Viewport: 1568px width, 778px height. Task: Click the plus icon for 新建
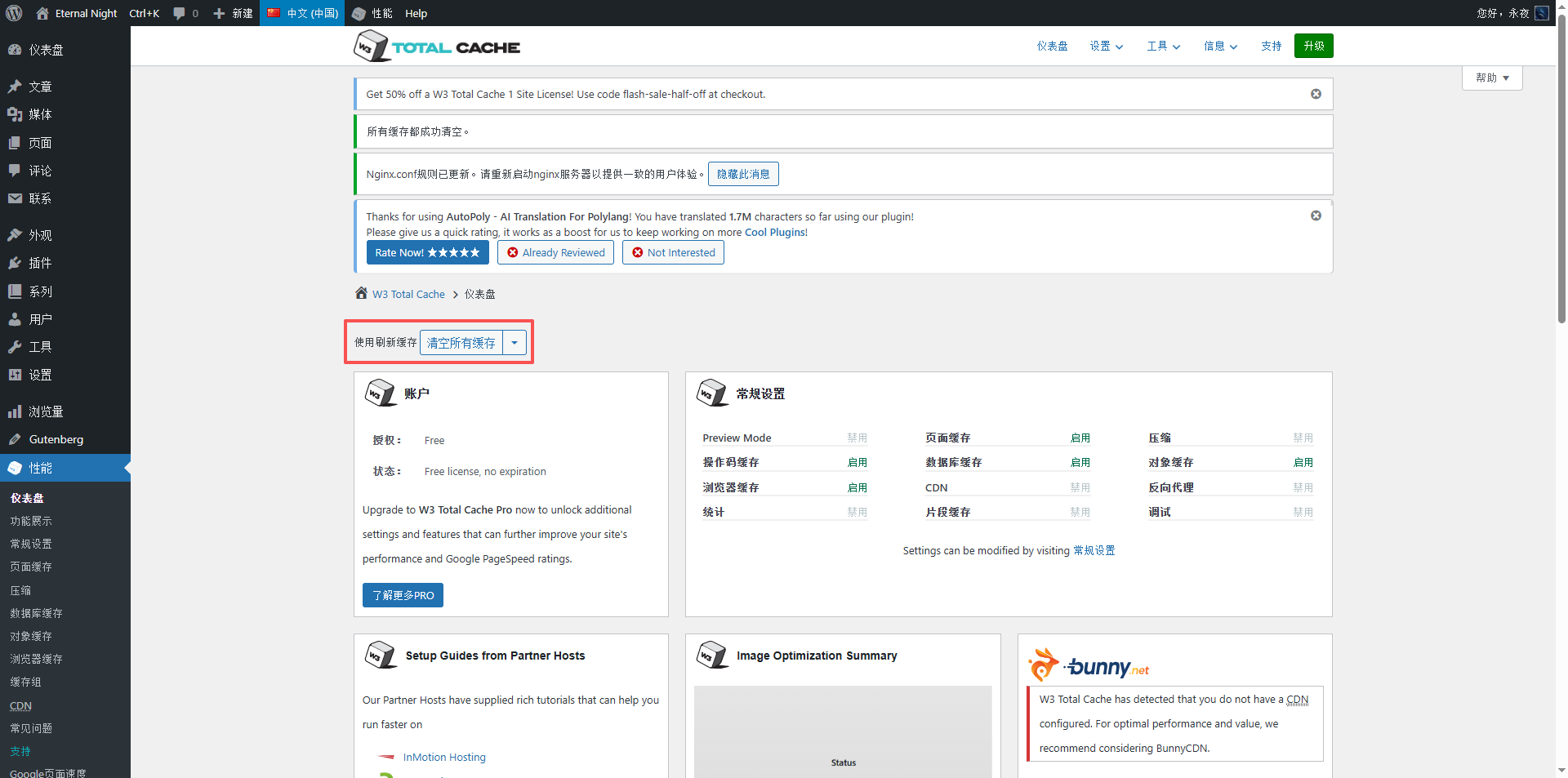[219, 13]
